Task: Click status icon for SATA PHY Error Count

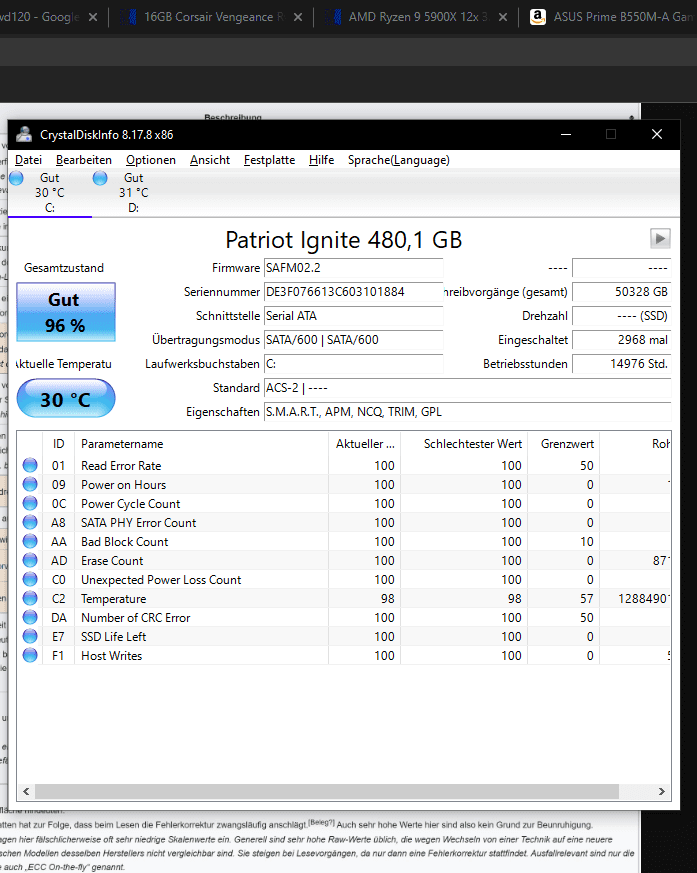Action: (30, 522)
